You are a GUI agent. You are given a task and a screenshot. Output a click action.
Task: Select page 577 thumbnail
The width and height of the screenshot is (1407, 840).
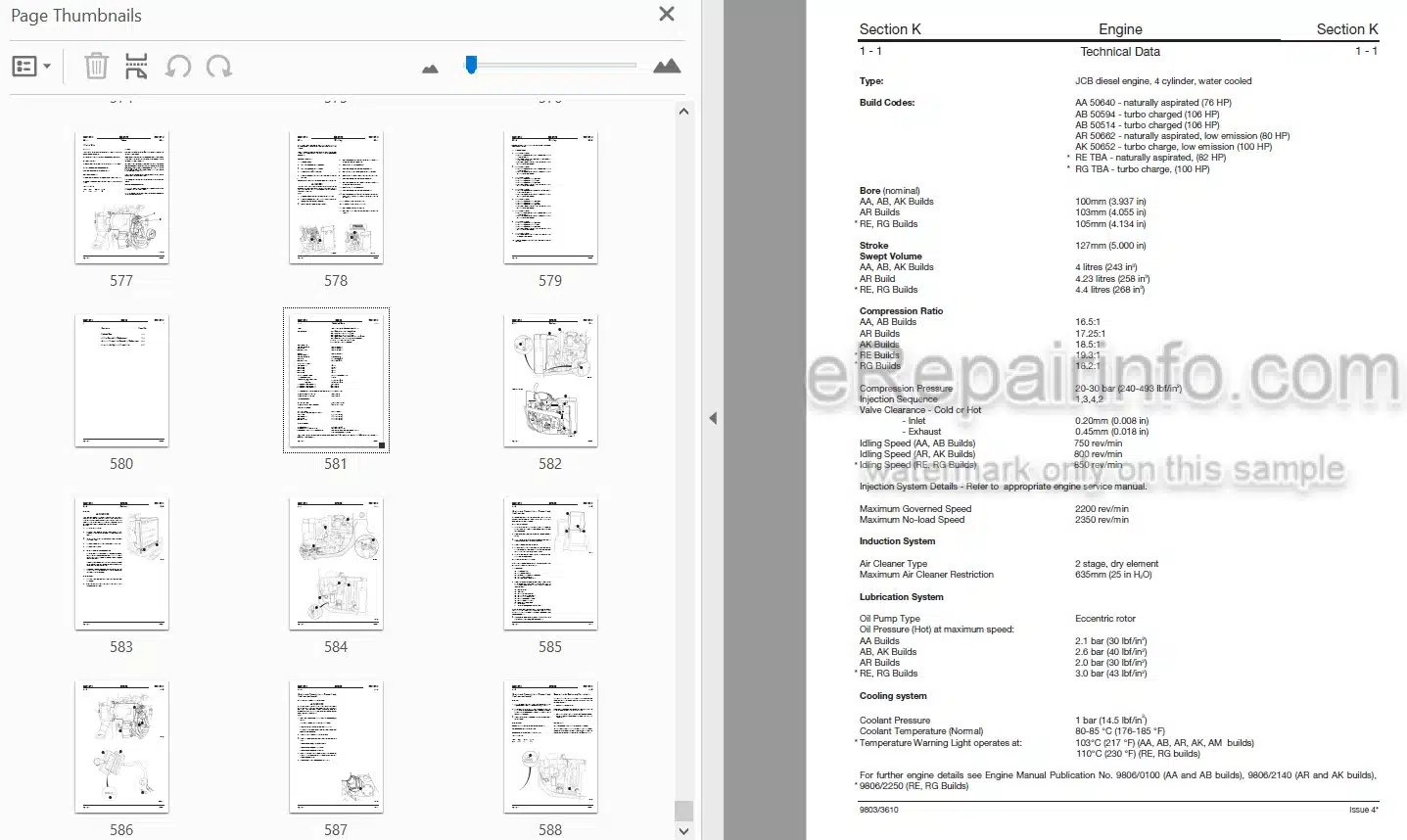coord(121,197)
